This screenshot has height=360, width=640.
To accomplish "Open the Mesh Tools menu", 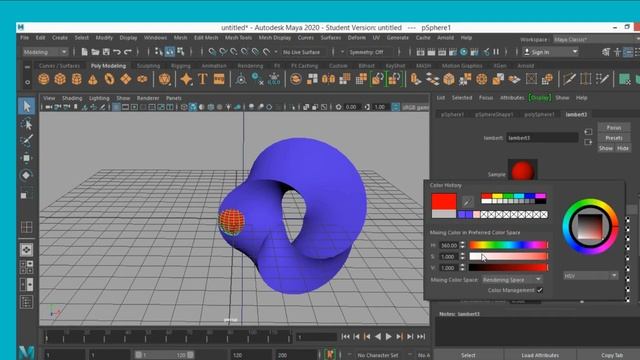I will pyautogui.click(x=238, y=38).
